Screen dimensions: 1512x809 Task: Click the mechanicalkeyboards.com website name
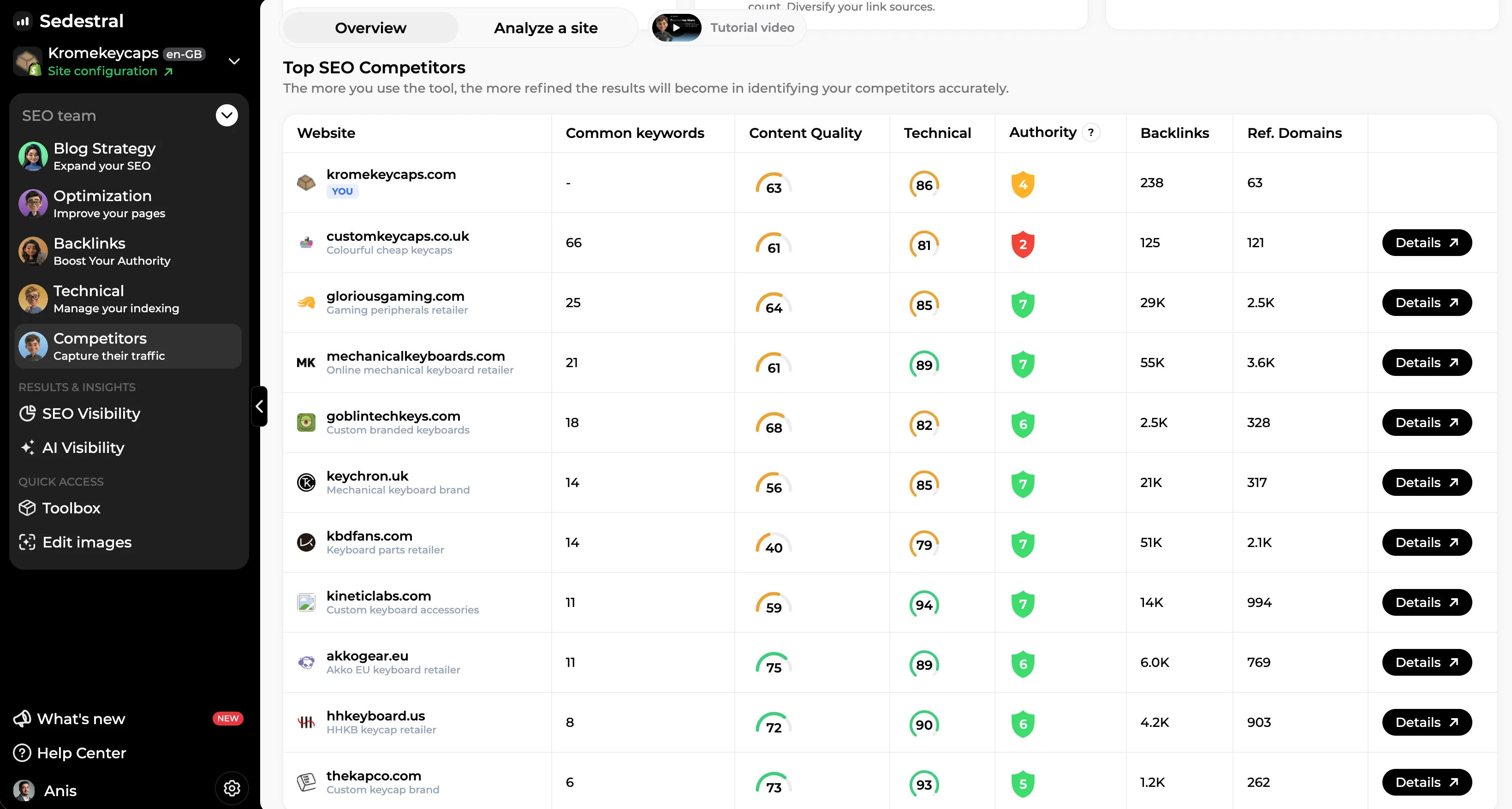(x=416, y=357)
